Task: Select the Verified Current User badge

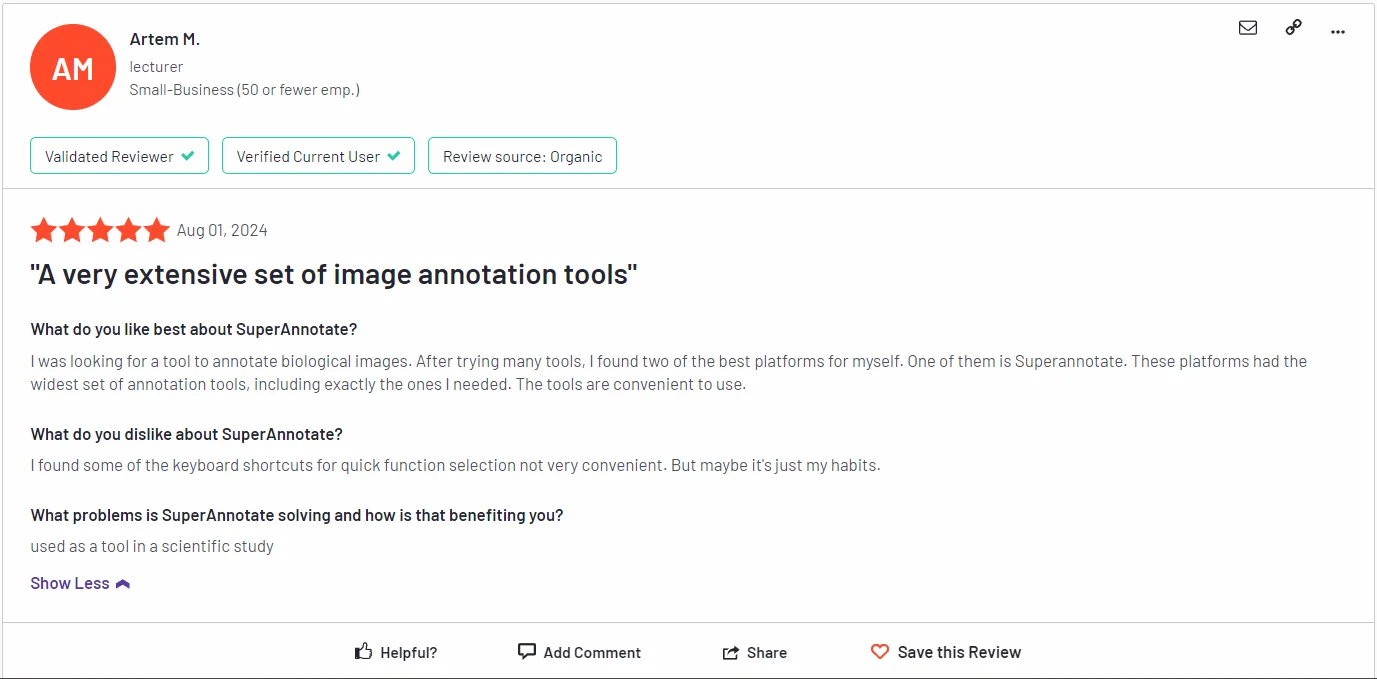Action: tap(318, 155)
